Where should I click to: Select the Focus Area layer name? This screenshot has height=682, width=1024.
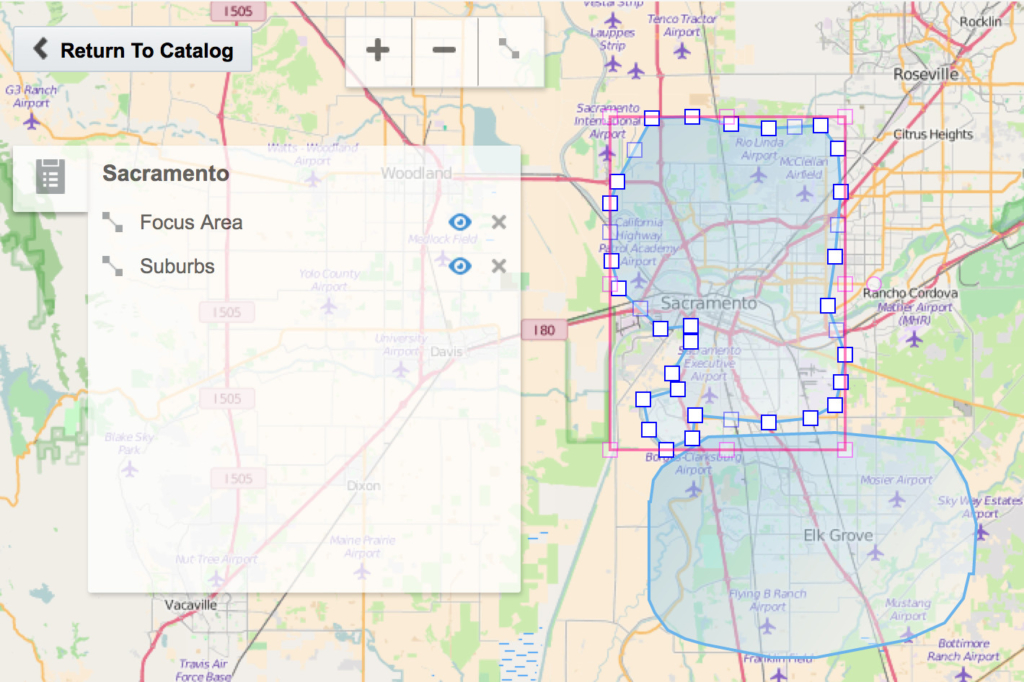(191, 222)
